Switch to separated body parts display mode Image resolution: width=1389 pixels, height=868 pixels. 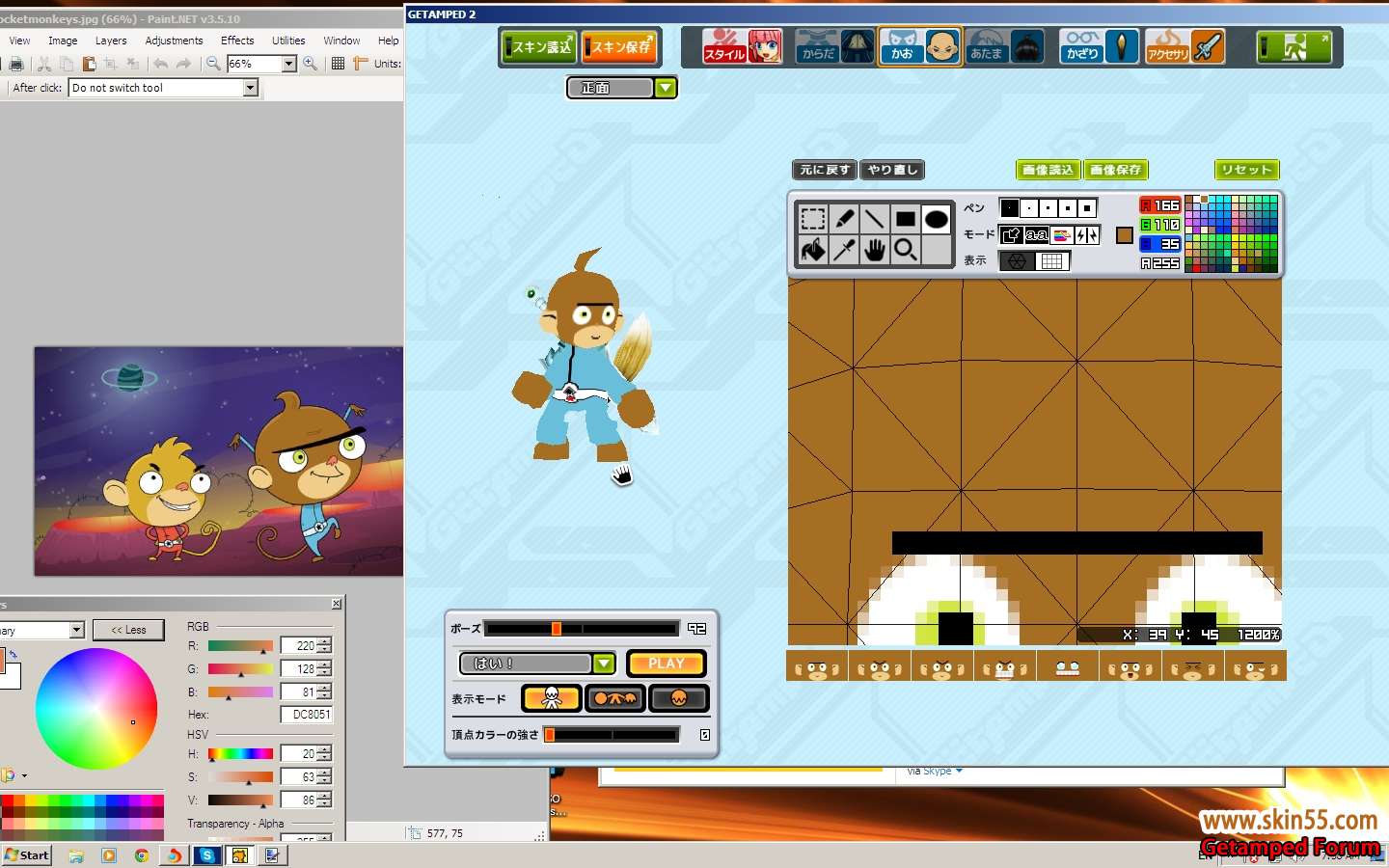615,698
